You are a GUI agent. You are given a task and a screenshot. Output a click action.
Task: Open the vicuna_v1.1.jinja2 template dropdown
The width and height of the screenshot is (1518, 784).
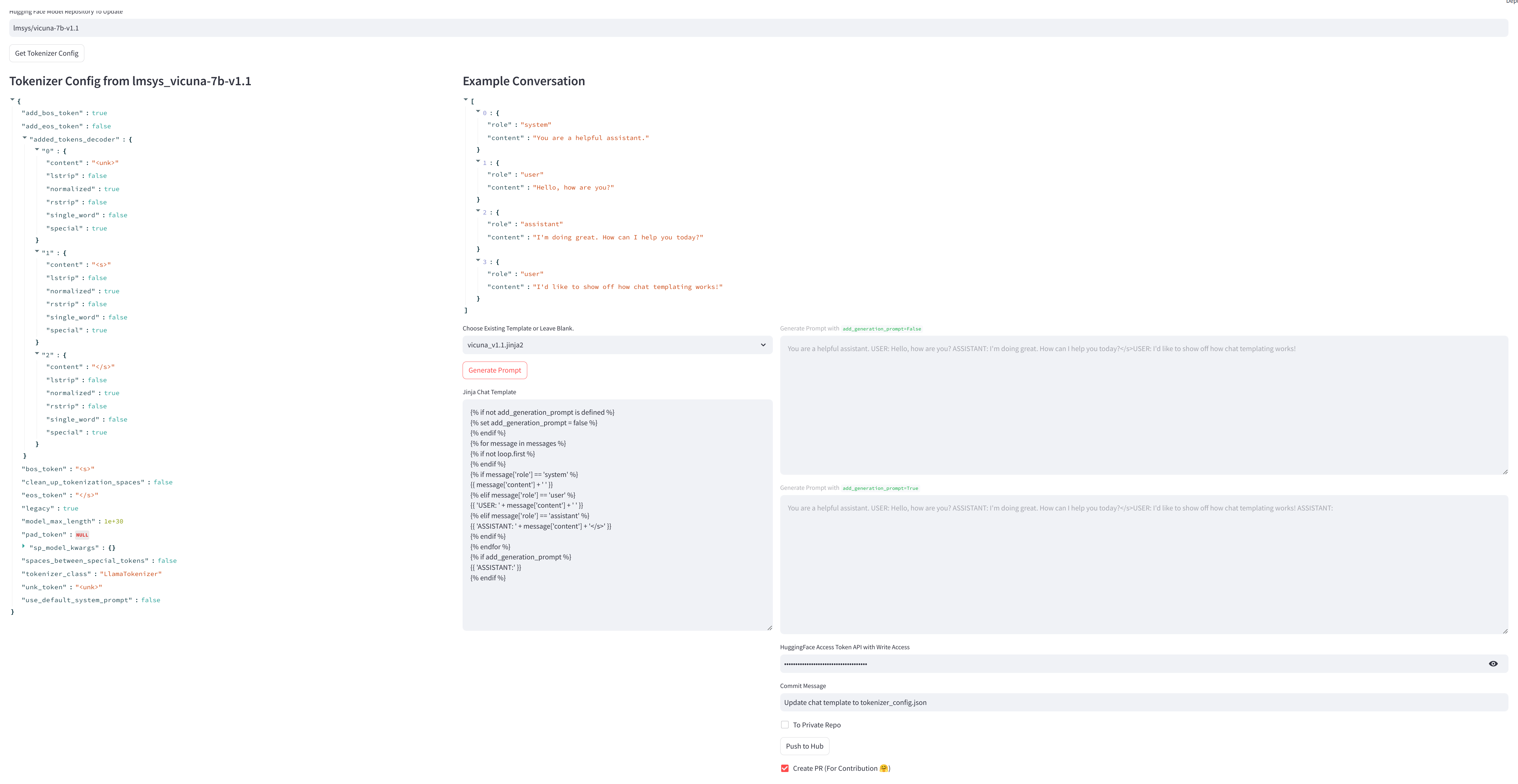point(617,345)
